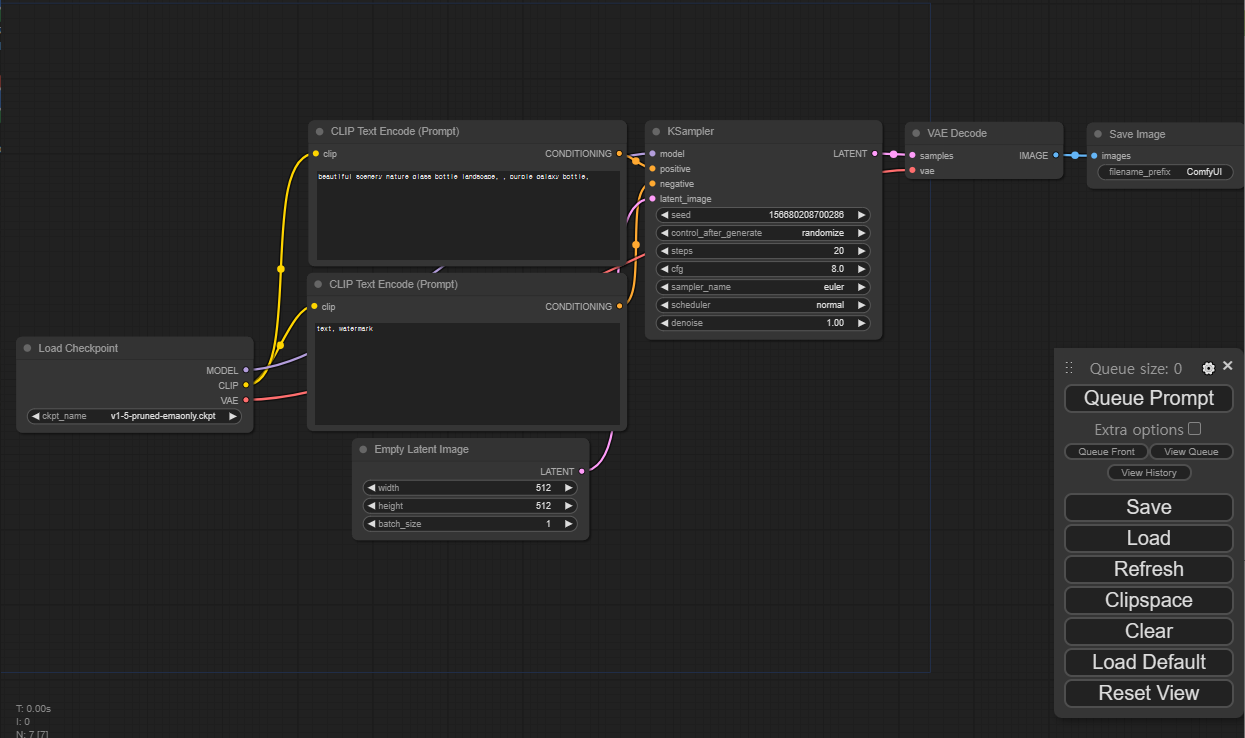Click the filename_prefix ComfyUI field
Screen dimensions: 1245x738
(1166, 172)
